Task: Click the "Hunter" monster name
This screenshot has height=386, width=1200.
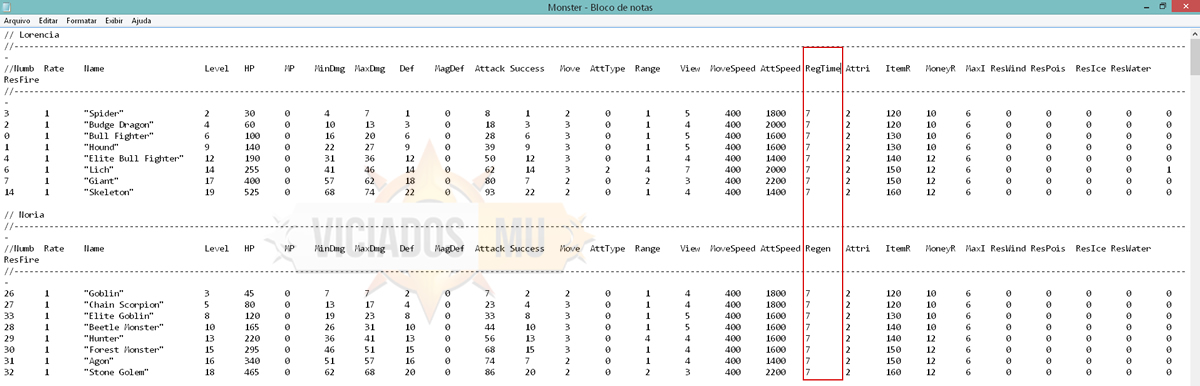Action: [x=103, y=338]
